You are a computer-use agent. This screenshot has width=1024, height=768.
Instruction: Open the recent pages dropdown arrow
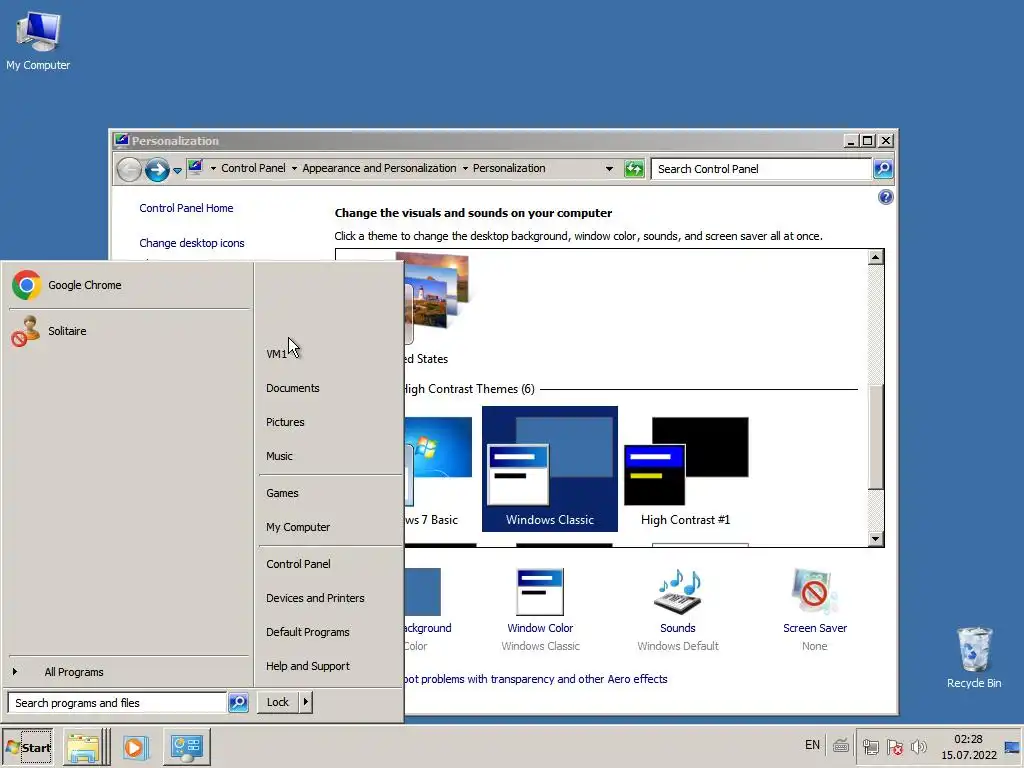(177, 170)
